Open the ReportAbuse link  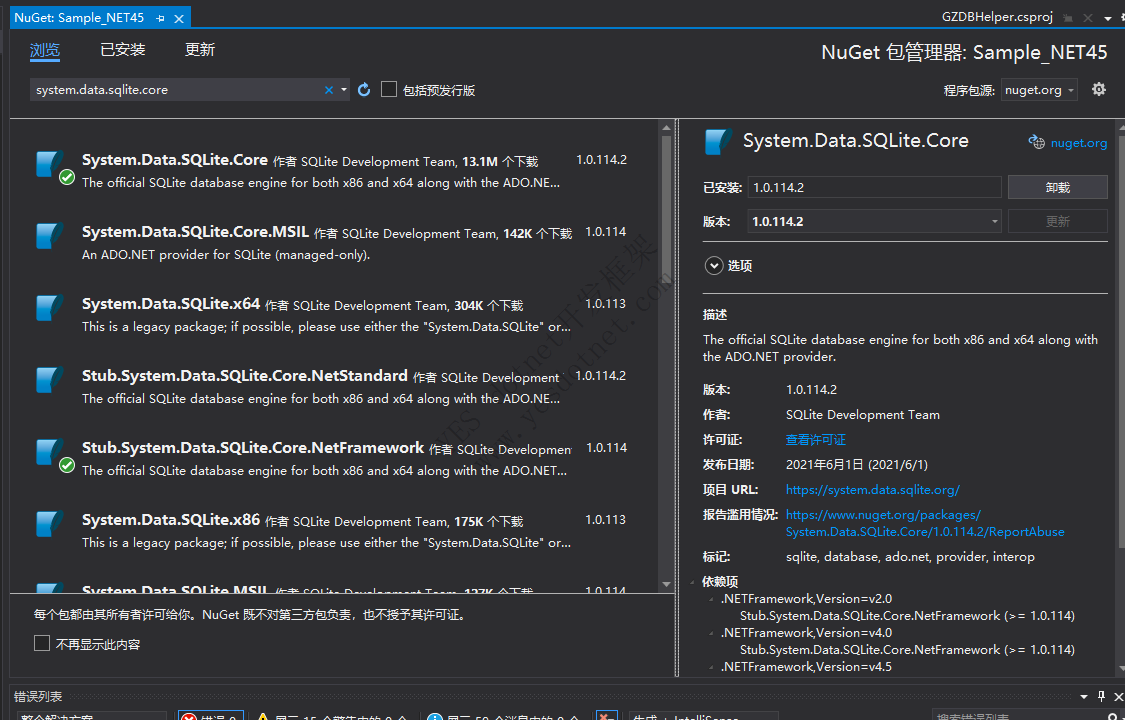pyautogui.click(x=925, y=524)
